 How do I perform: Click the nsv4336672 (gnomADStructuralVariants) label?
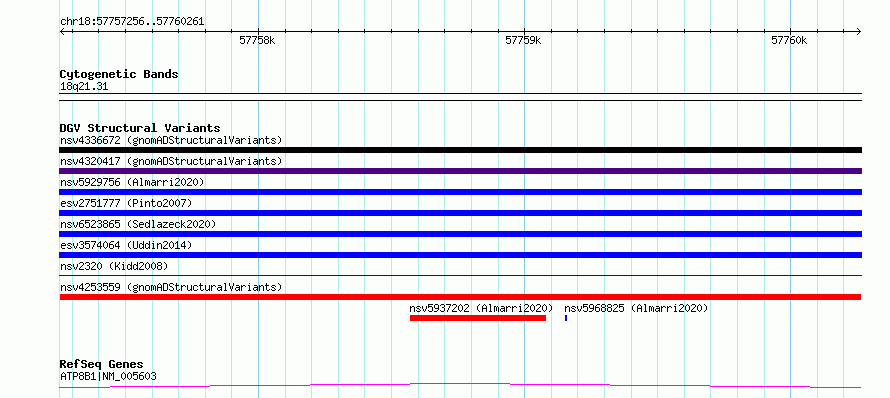(171, 140)
